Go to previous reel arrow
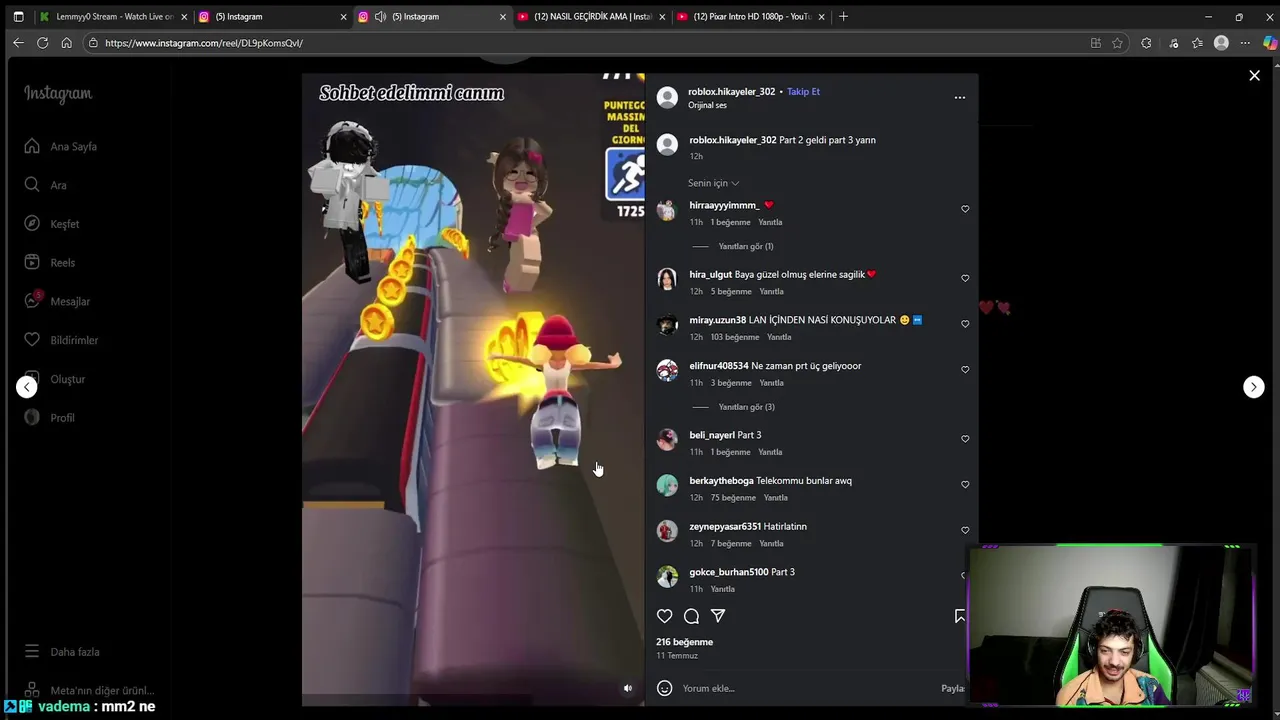The width and height of the screenshot is (1280, 720). coord(27,387)
